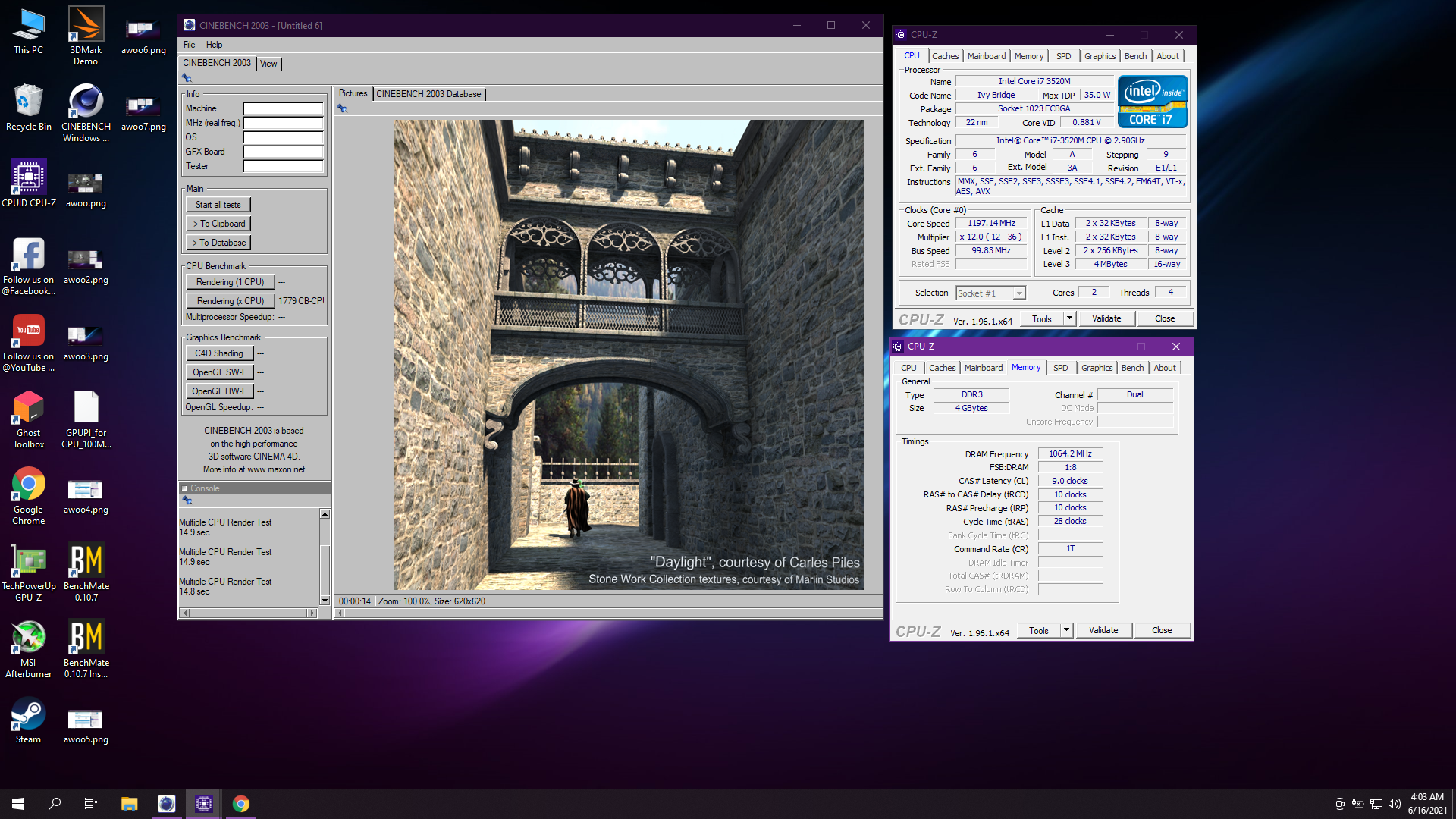Launch TechPowerUp GPU-Z shortcut
This screenshot has width=1456, height=819.
point(28,573)
